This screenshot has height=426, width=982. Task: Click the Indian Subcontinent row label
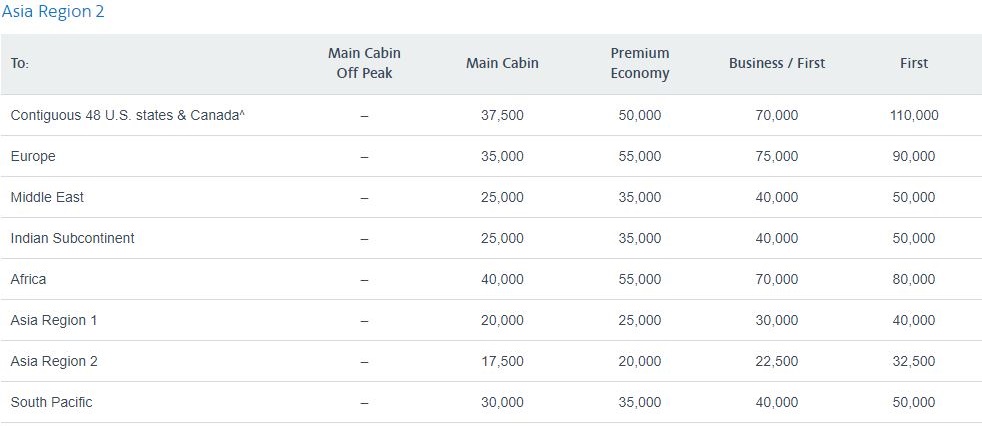coord(72,238)
